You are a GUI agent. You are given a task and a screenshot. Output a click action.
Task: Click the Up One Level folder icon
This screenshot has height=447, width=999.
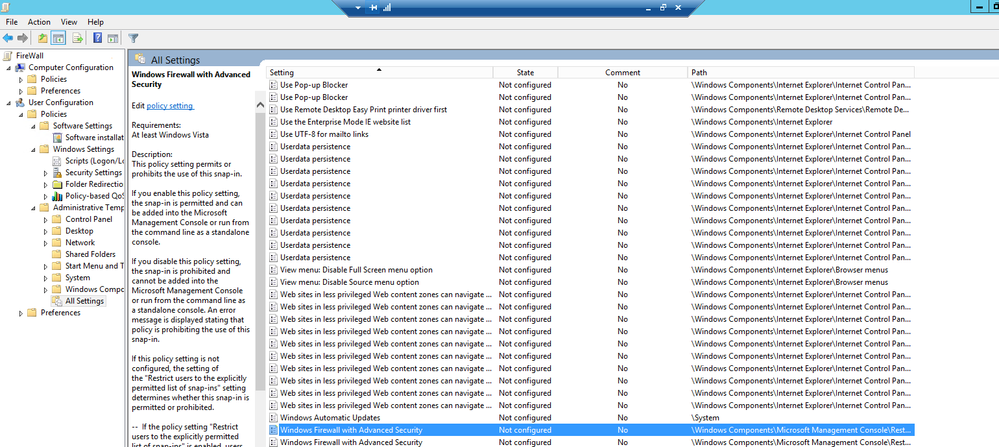[x=42, y=38]
